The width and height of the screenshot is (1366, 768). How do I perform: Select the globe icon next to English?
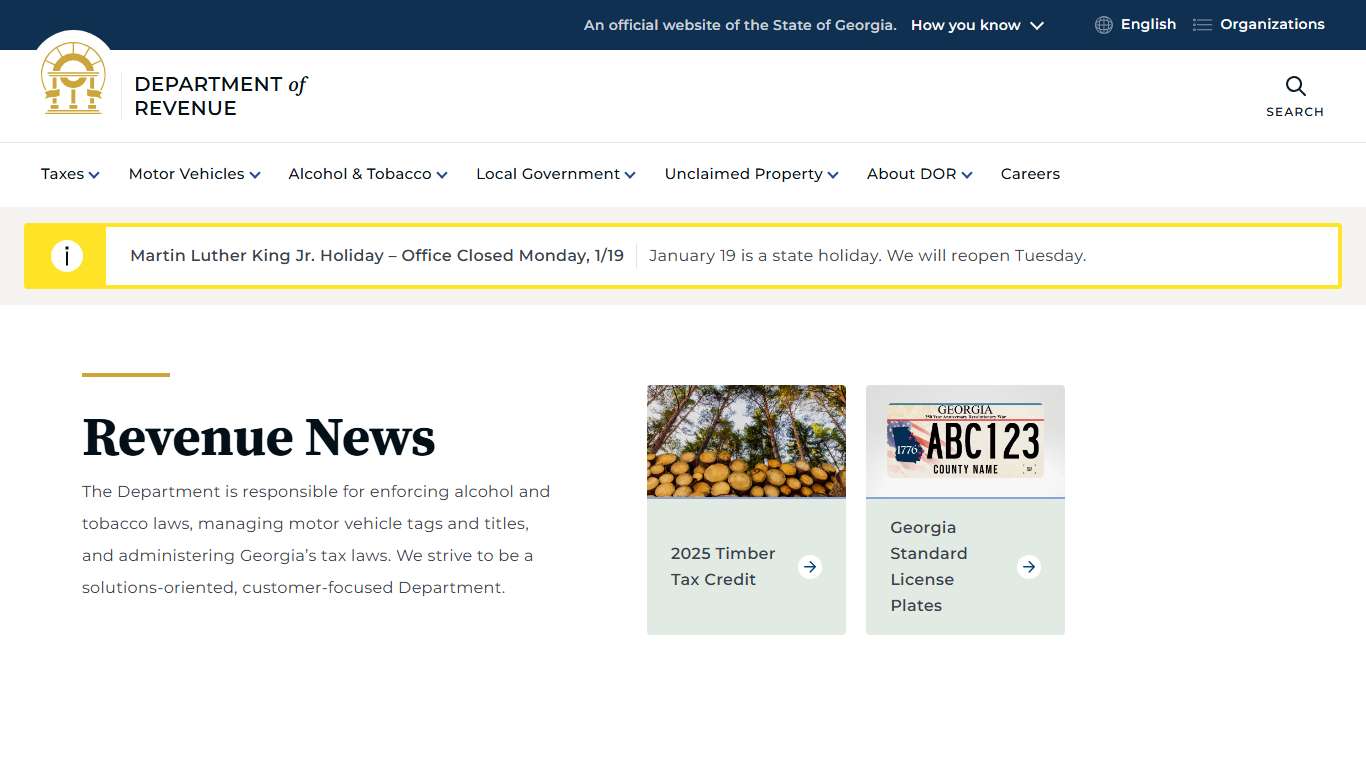coord(1102,24)
